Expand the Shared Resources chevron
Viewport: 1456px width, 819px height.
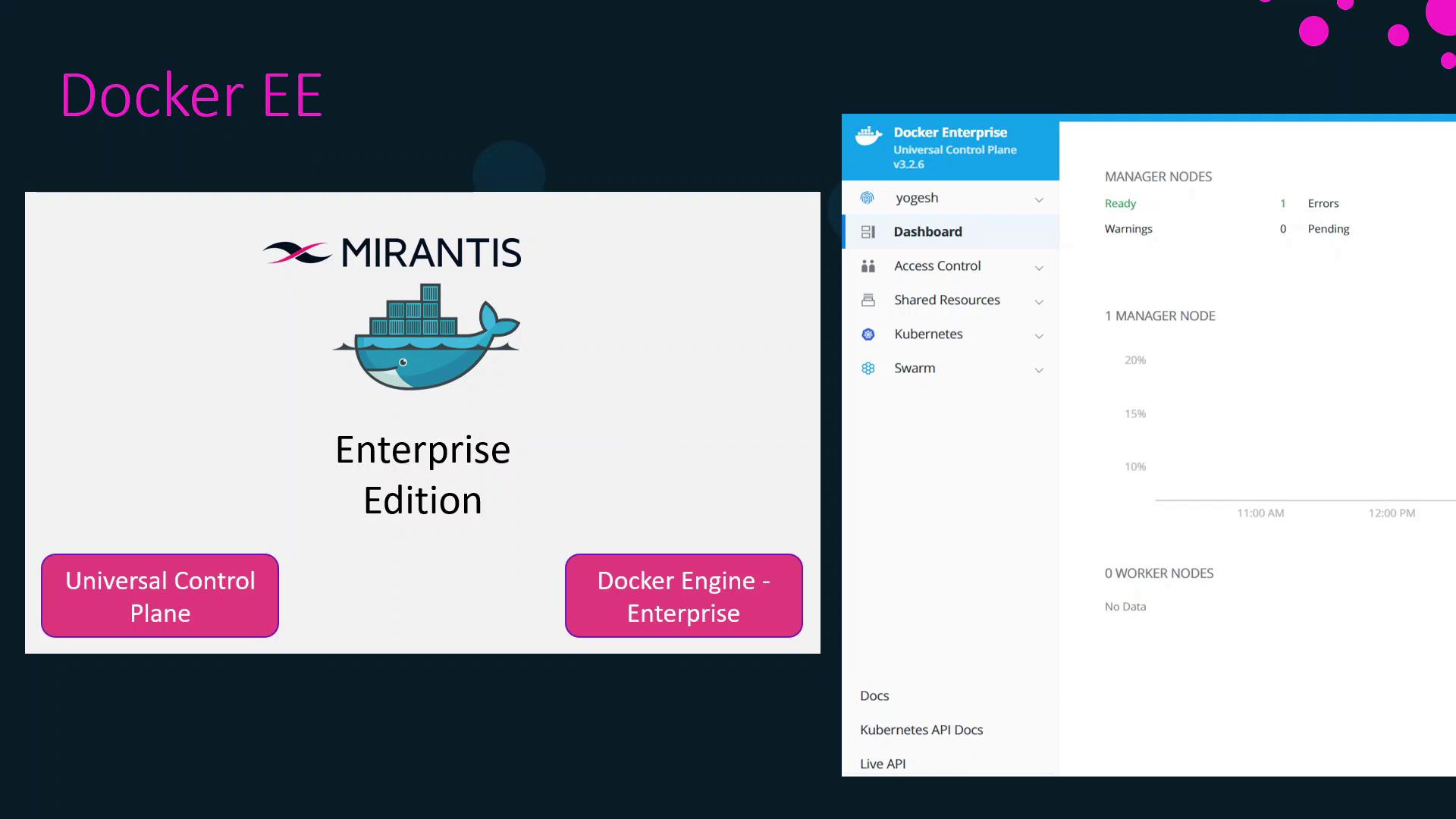tap(1039, 302)
